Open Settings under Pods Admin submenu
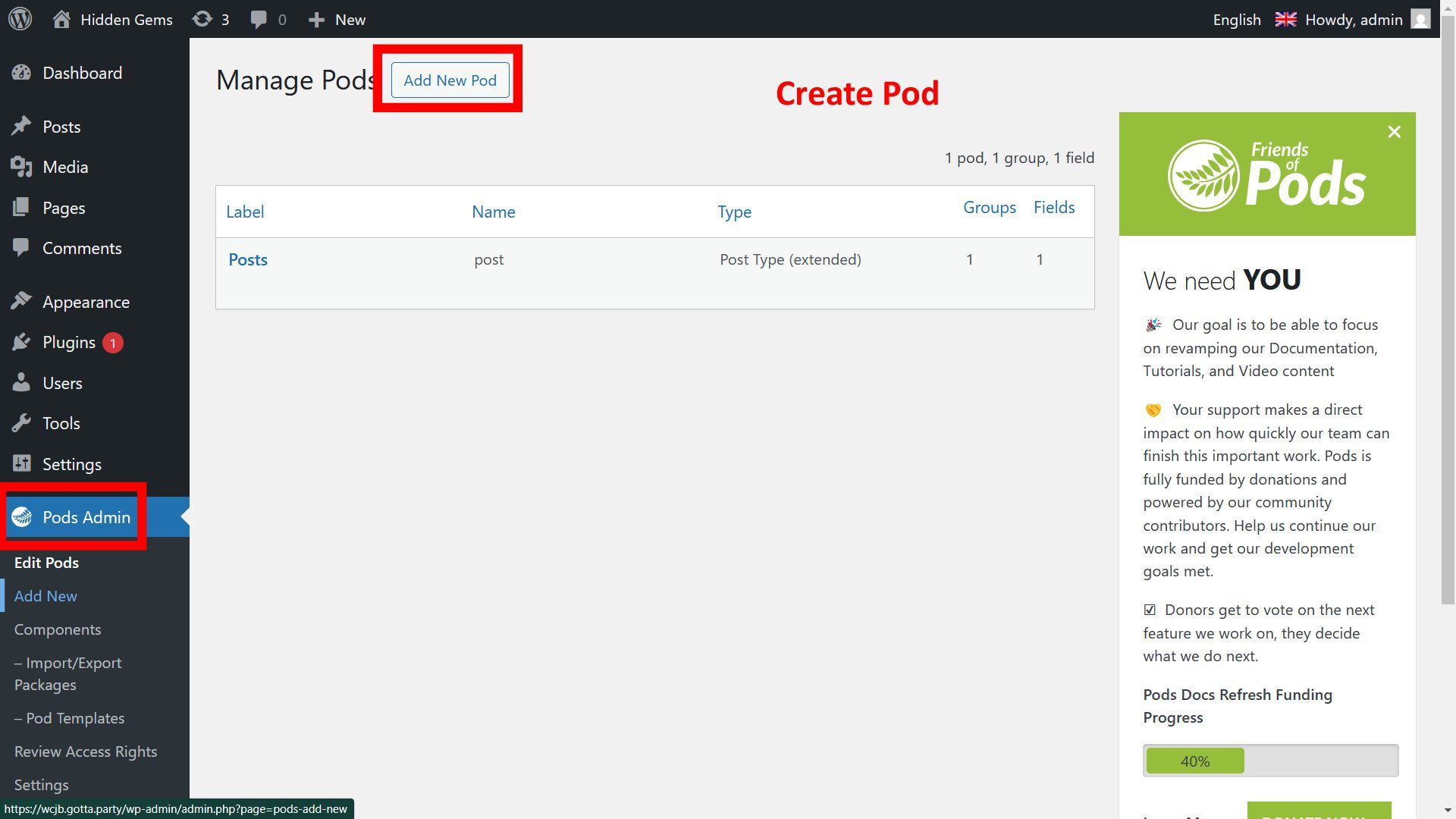This screenshot has height=819, width=1456. 41,785
